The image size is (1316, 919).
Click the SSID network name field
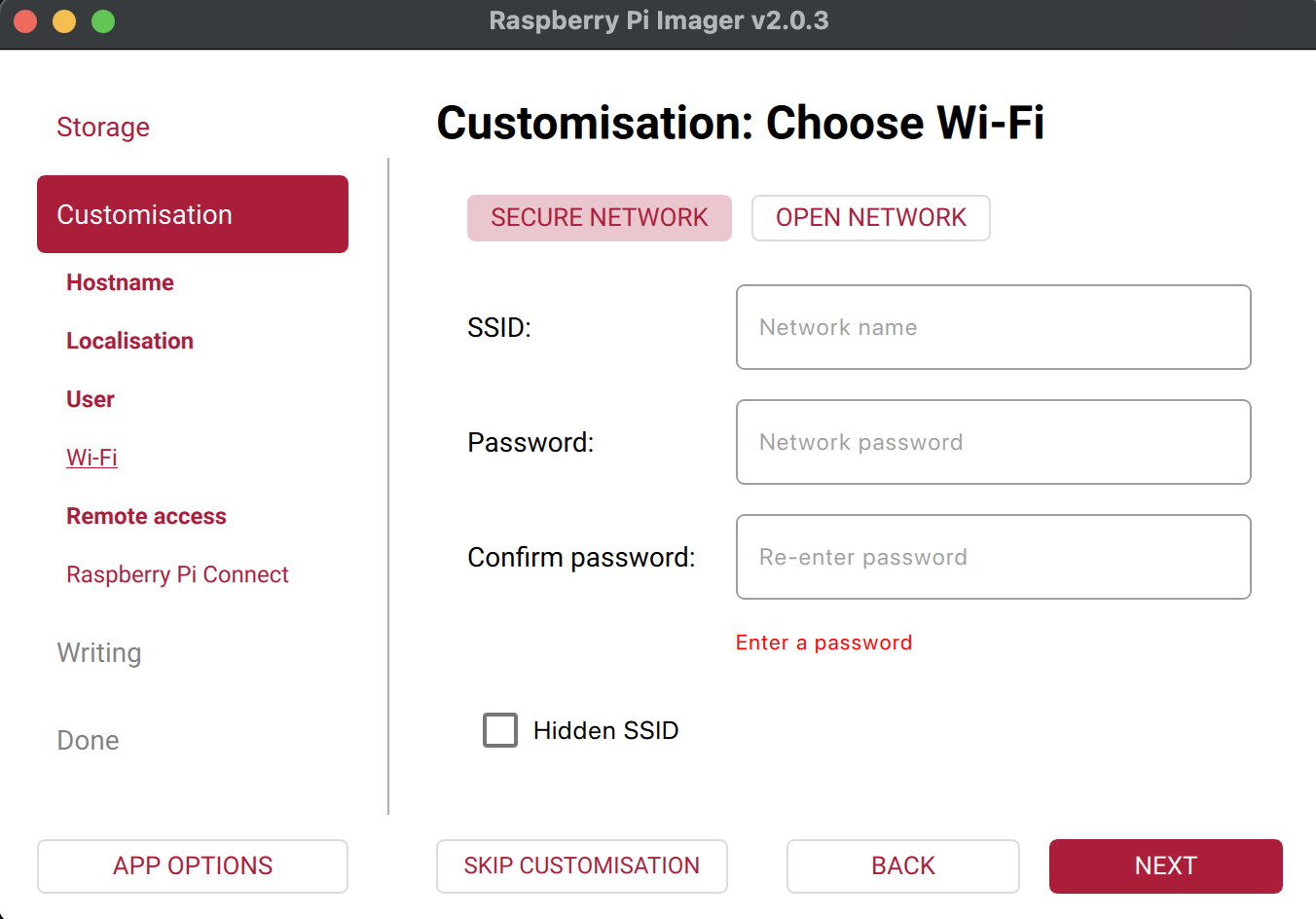[993, 327]
